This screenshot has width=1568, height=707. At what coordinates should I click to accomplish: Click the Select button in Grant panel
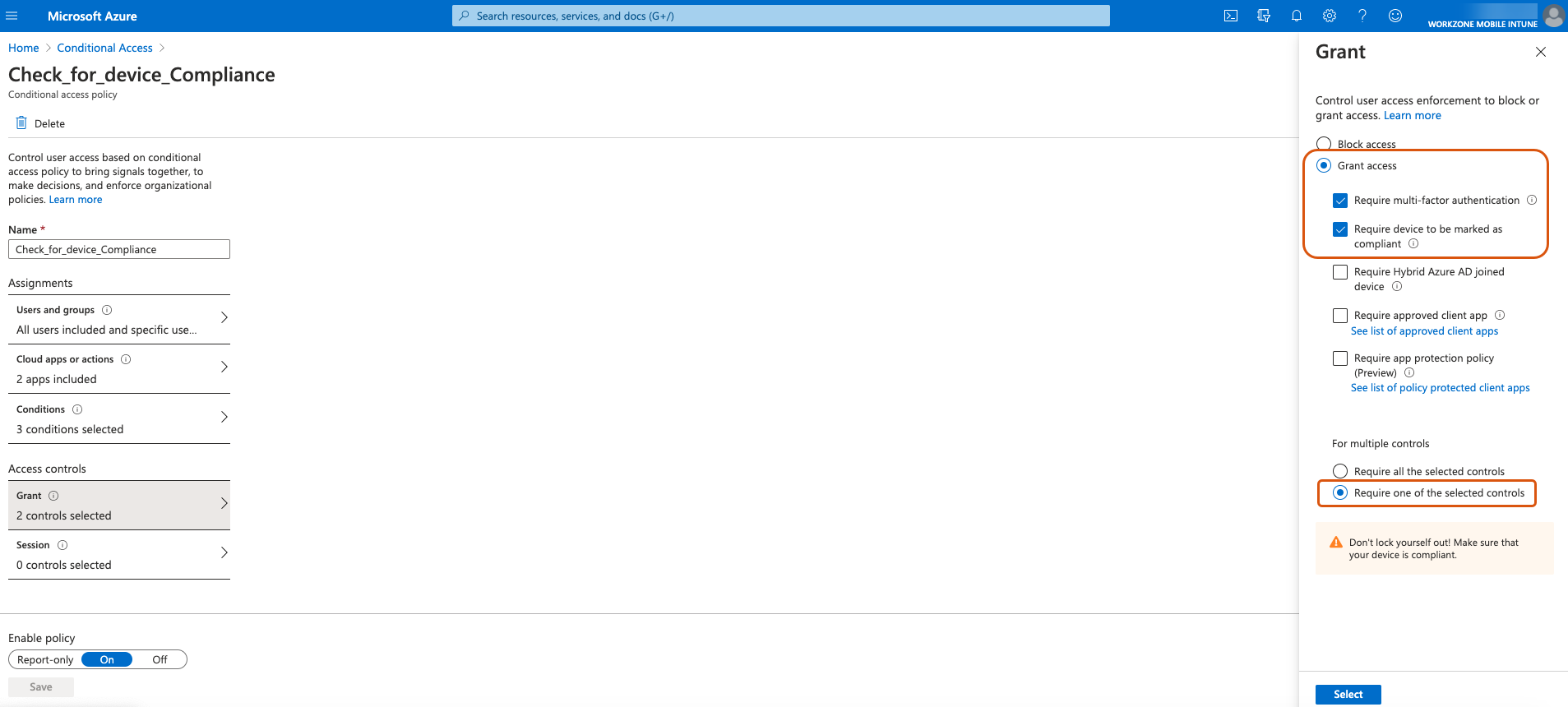(x=1348, y=695)
